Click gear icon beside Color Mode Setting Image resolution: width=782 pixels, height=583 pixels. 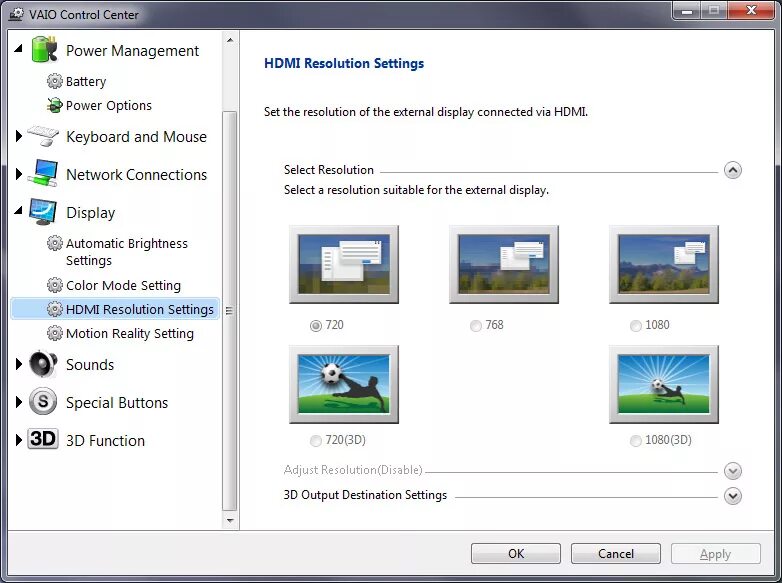point(54,285)
